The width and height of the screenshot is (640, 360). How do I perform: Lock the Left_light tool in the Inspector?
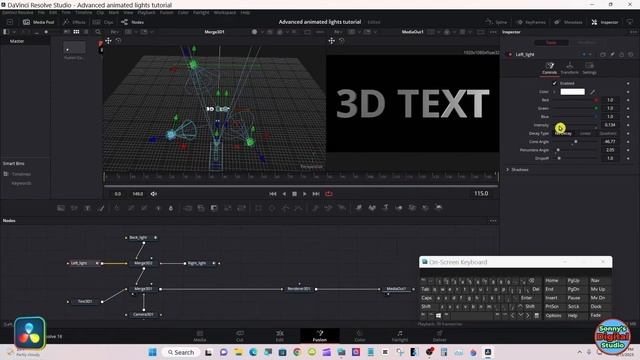[x=622, y=54]
